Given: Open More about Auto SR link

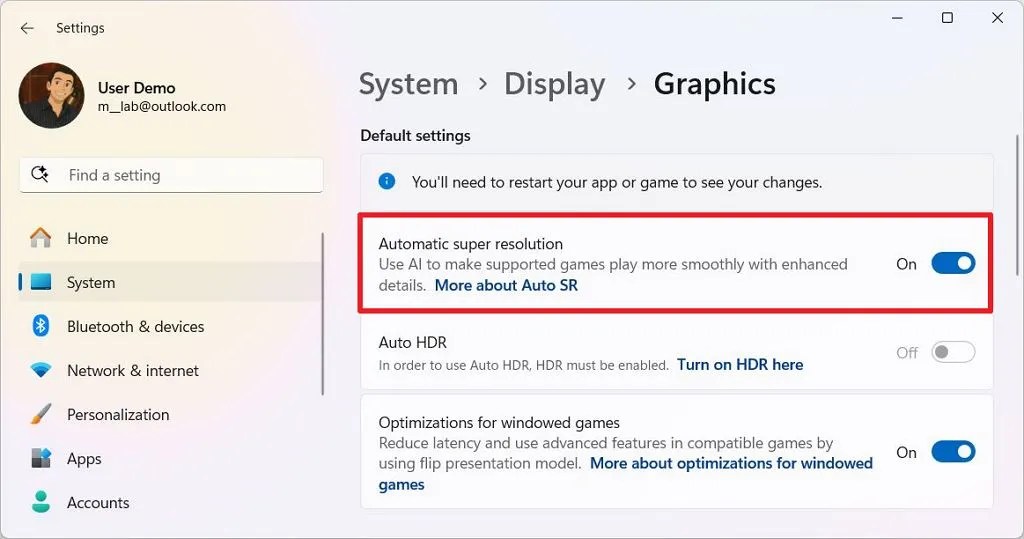Looking at the screenshot, I should pyautogui.click(x=506, y=285).
